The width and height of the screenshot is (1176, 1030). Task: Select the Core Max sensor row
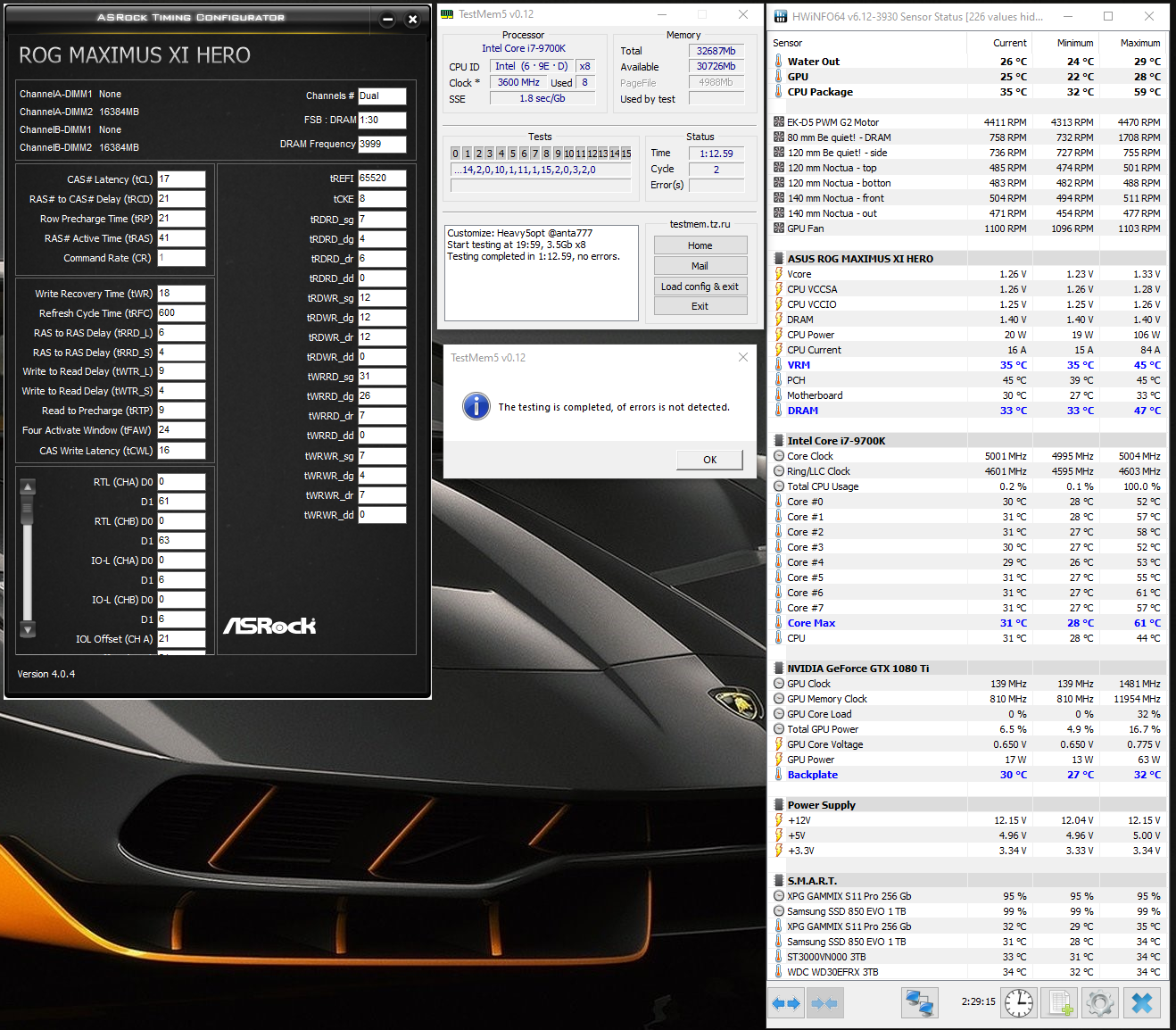(x=966, y=623)
